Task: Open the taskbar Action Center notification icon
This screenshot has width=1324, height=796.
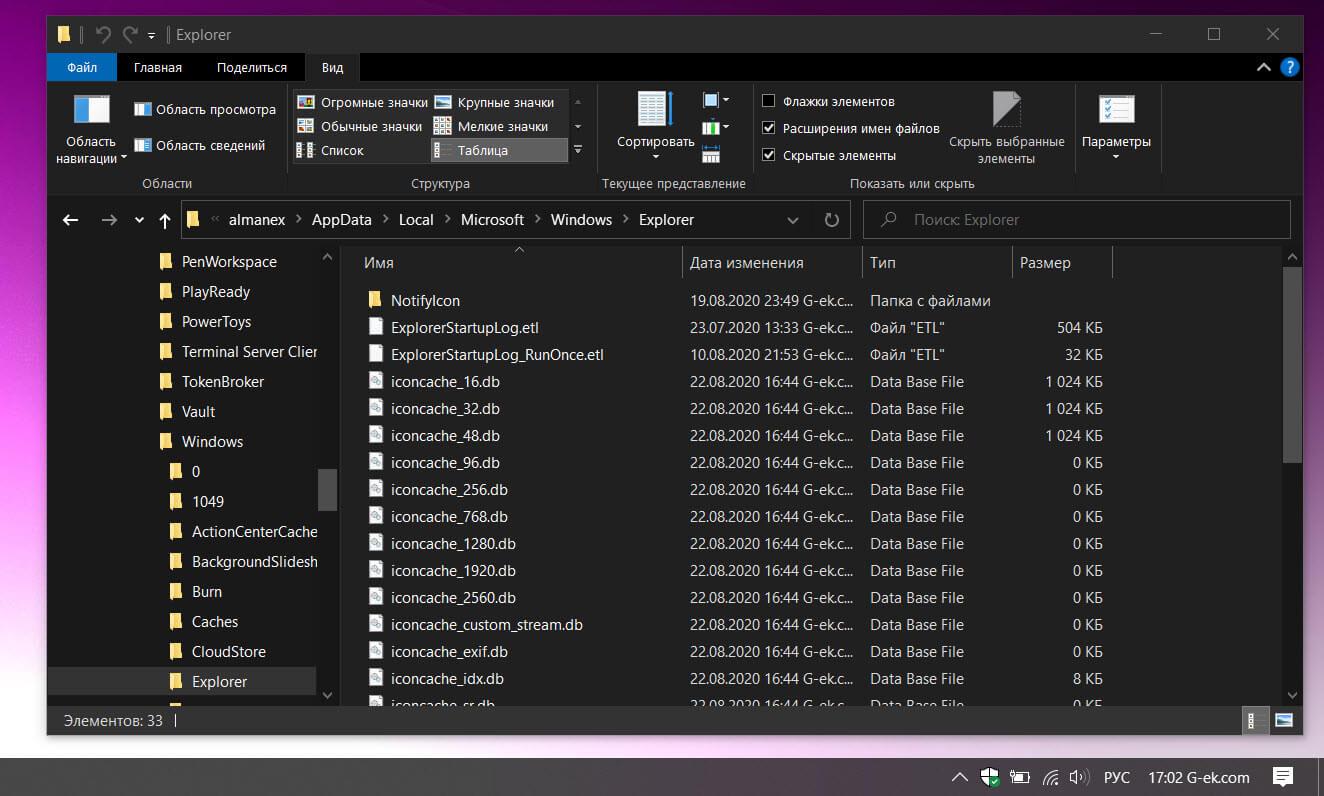Action: click(1282, 777)
